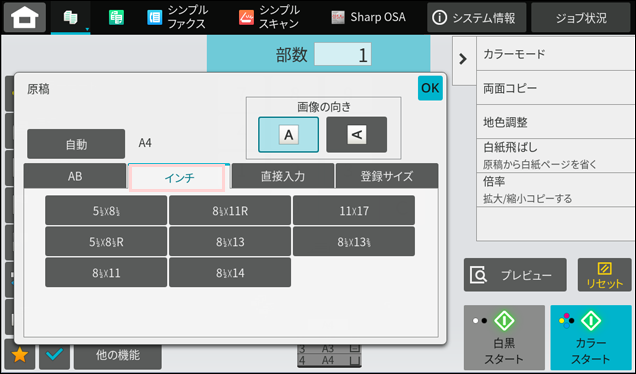636x374 pixels.
Task: Open the star favorites icon
Action: (x=19, y=355)
